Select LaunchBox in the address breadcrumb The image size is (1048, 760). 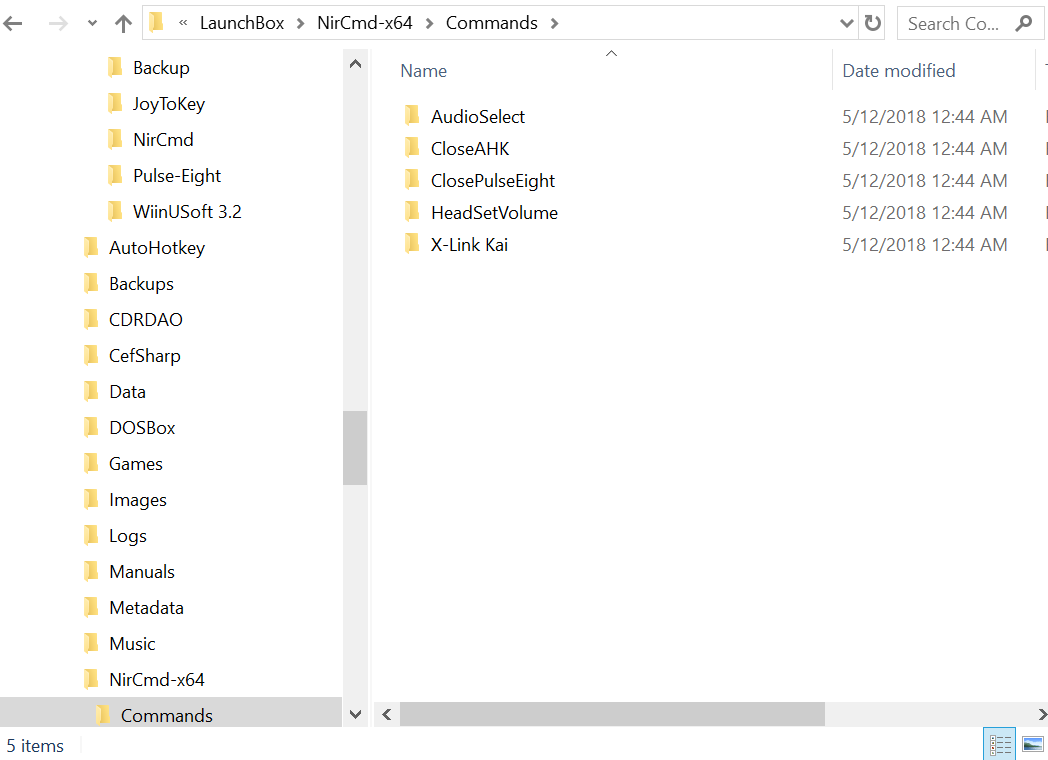coord(242,23)
